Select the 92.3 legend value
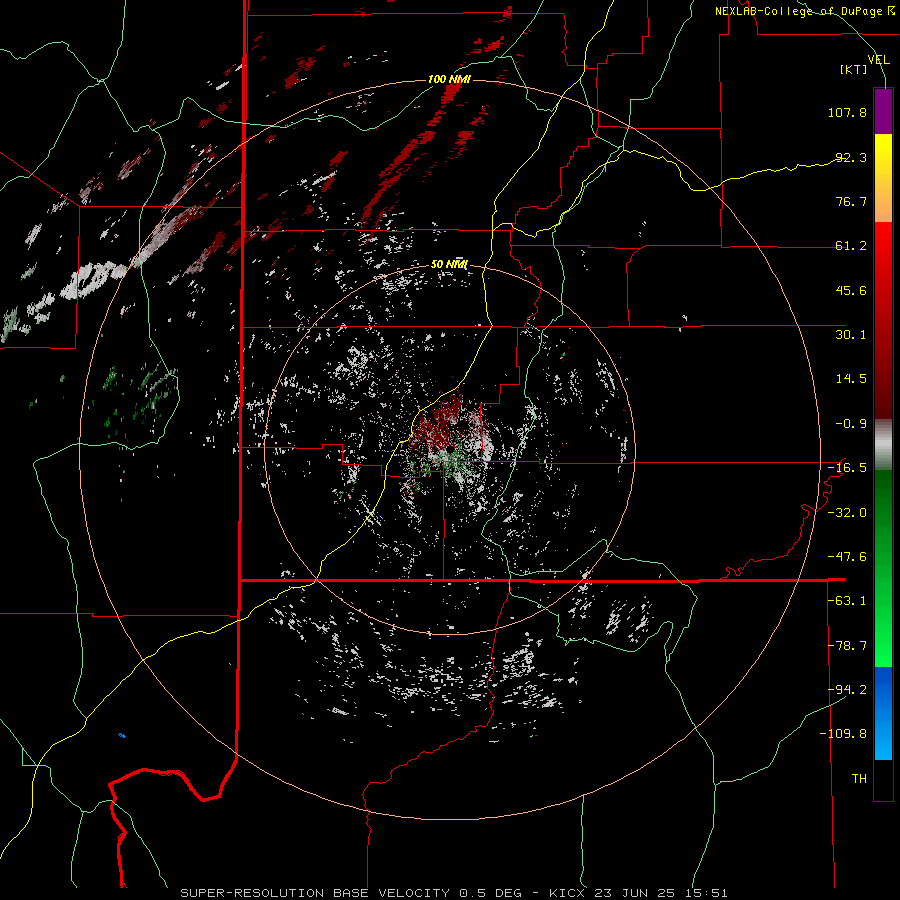Viewport: 900px width, 900px height. (x=851, y=157)
